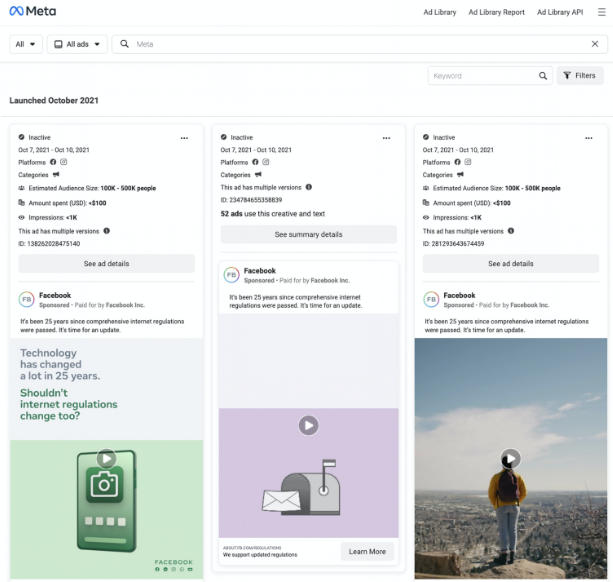Click Inactive status icon on first card

point(22,137)
